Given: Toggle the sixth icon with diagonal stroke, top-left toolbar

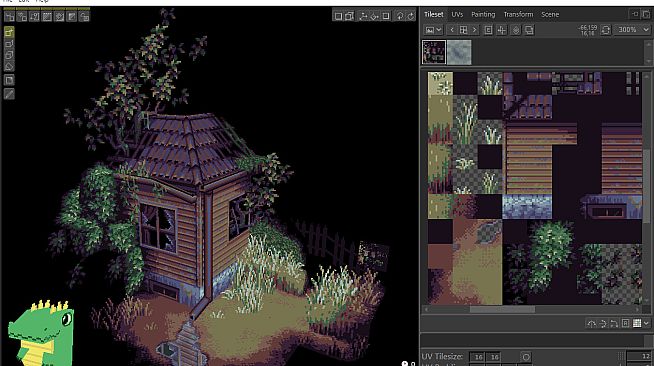Looking at the screenshot, I should (72, 16).
